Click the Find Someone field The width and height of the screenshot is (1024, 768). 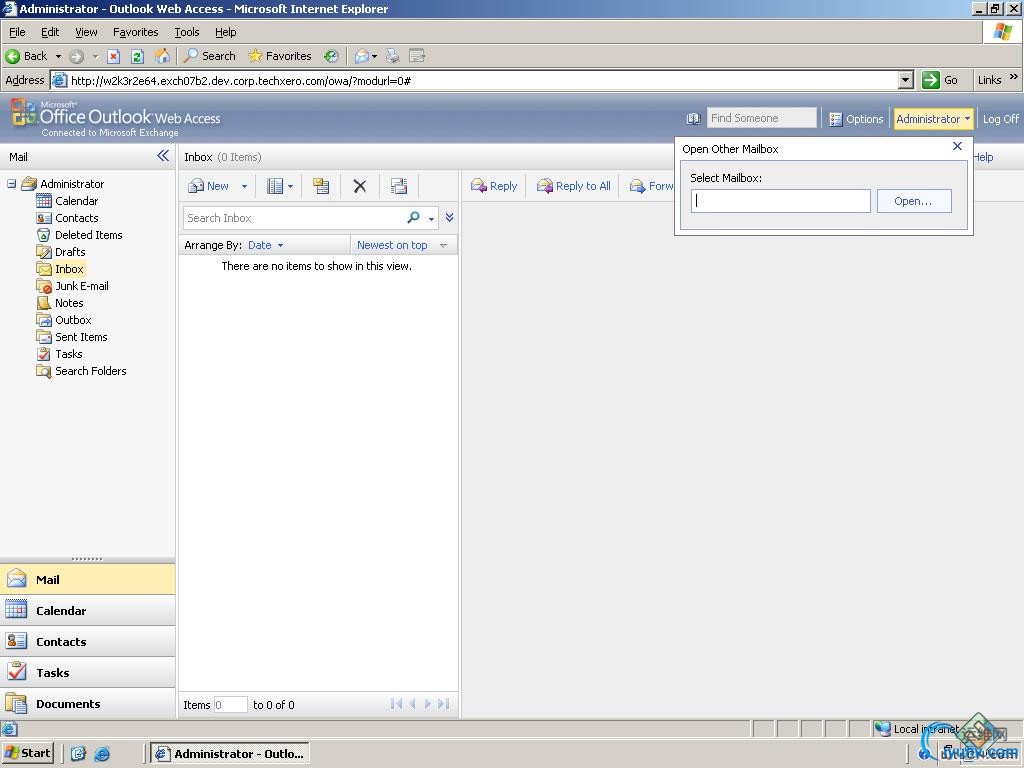(761, 118)
